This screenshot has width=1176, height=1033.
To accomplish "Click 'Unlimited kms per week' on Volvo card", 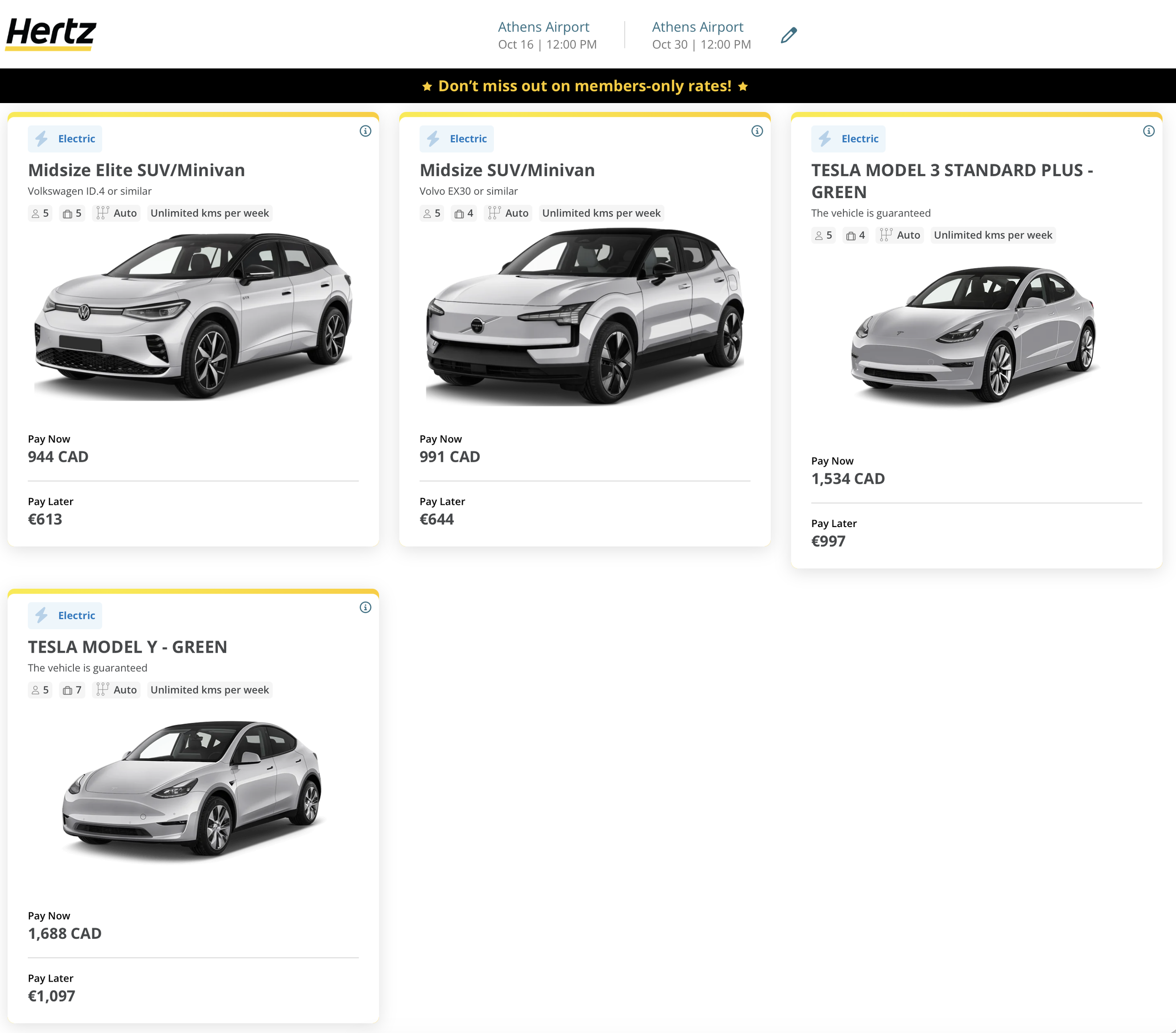I will coord(602,213).
